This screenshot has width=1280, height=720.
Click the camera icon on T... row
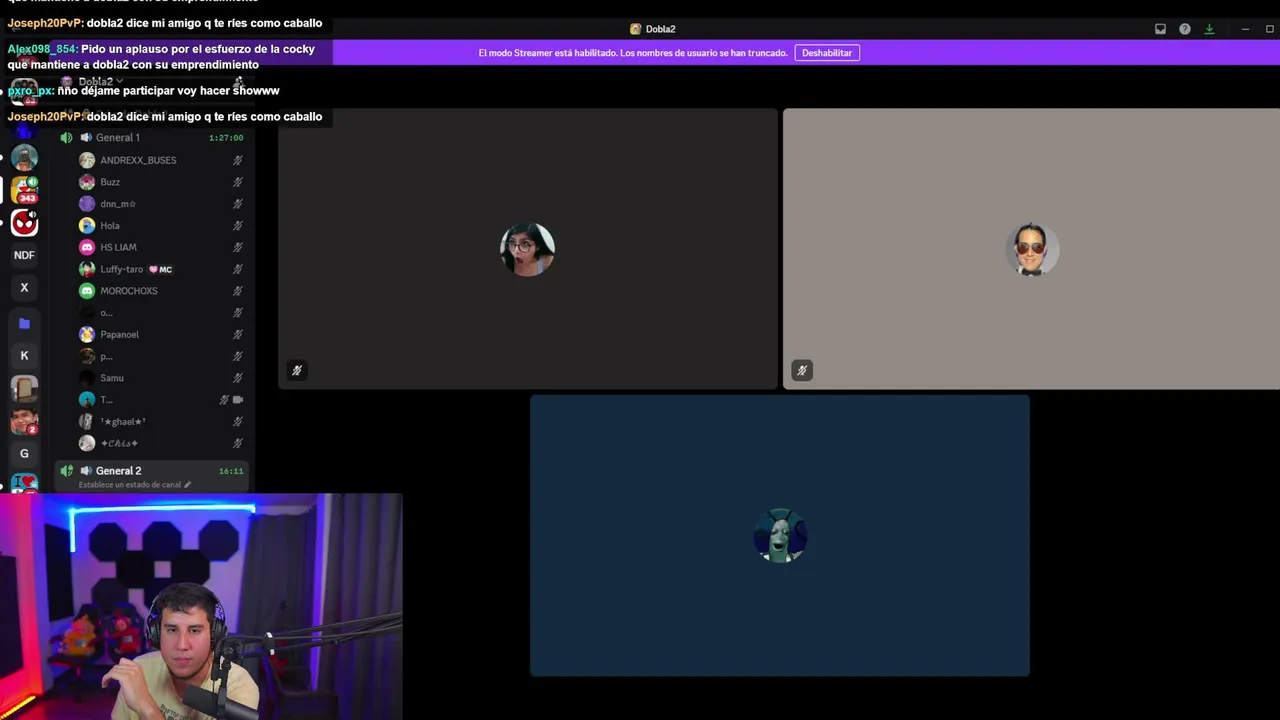click(238, 400)
